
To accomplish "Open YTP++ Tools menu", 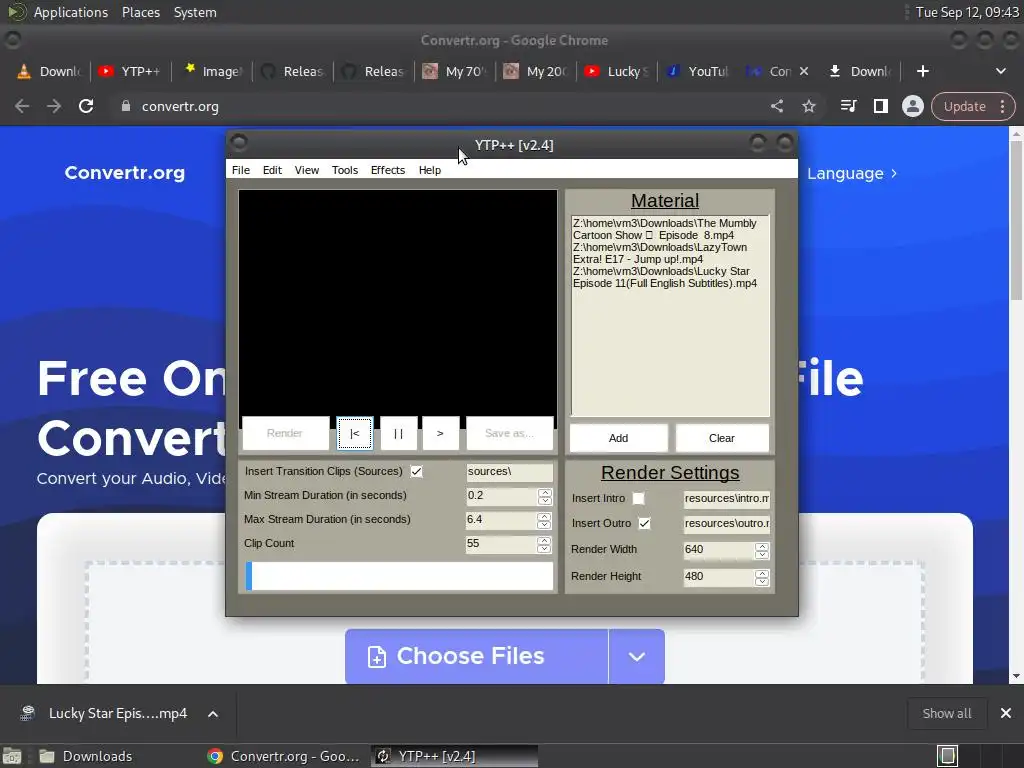I will click(345, 170).
